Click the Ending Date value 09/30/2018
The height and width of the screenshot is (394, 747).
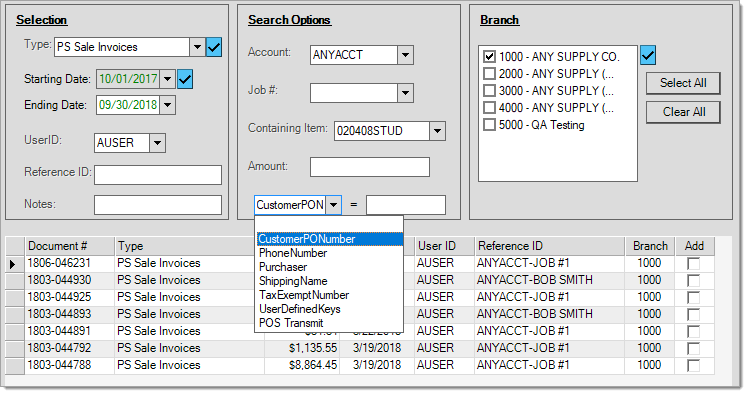[128, 105]
